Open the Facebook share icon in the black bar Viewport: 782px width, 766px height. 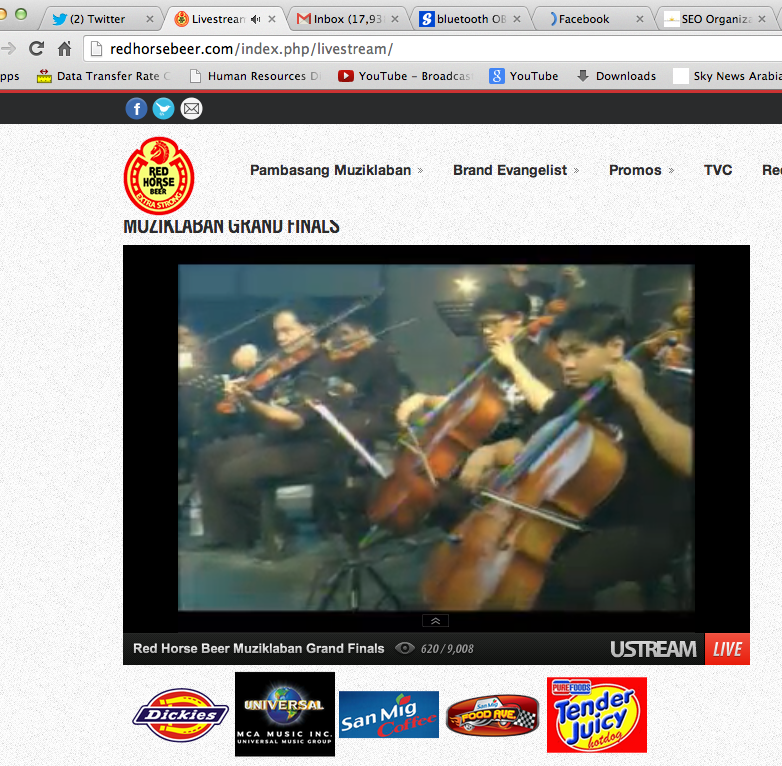(x=136, y=109)
